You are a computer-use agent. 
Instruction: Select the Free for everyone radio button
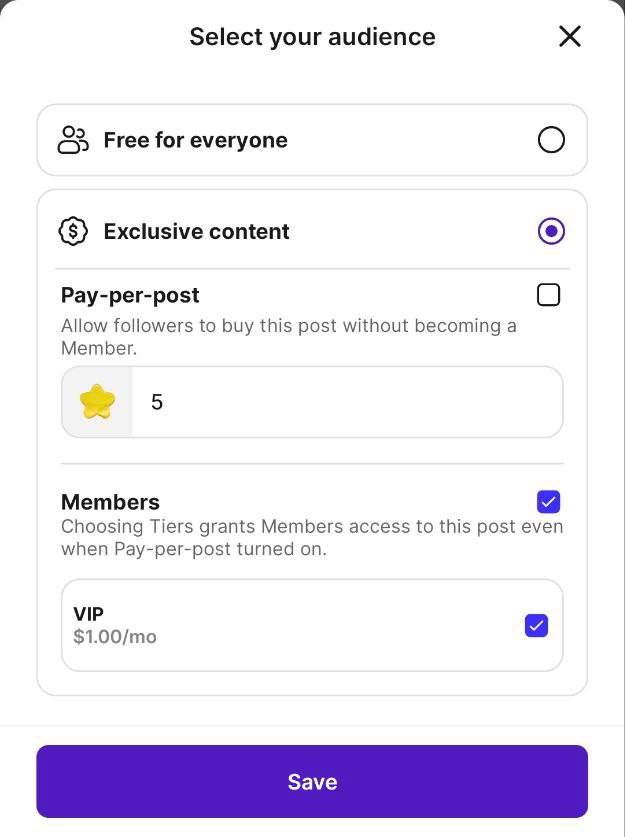(x=551, y=140)
